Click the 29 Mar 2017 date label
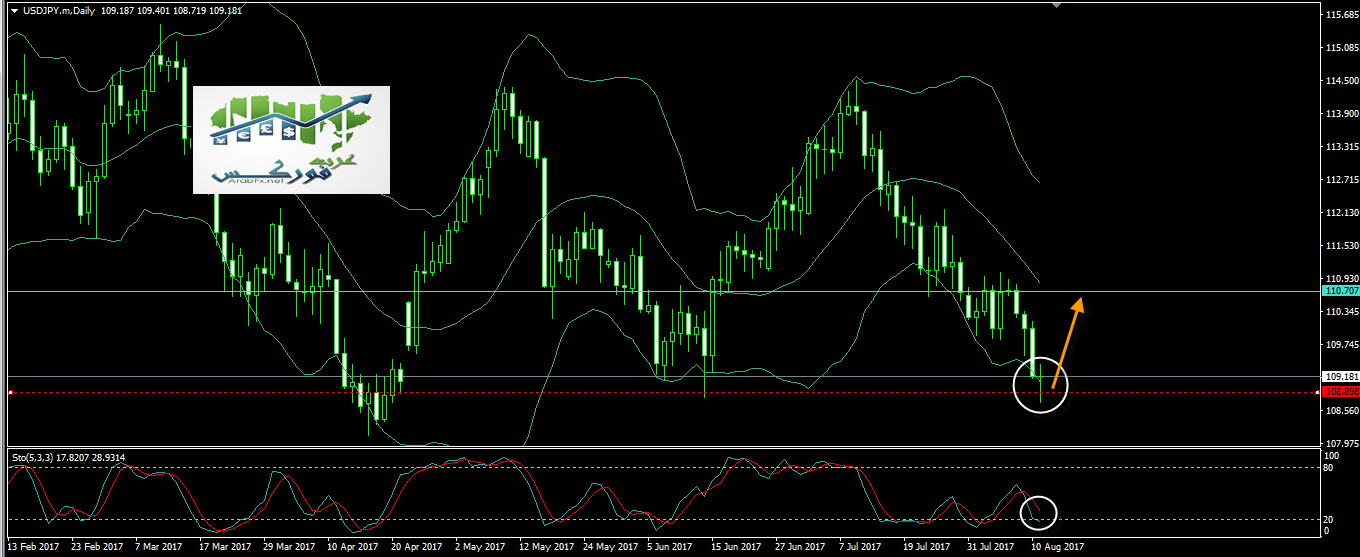The height and width of the screenshot is (557, 1360). pyautogui.click(x=290, y=548)
